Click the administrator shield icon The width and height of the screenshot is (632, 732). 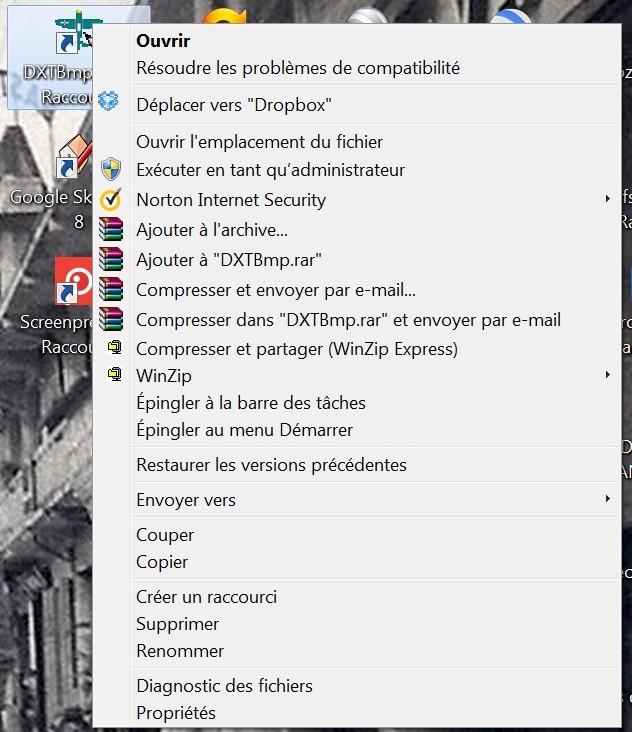click(111, 169)
